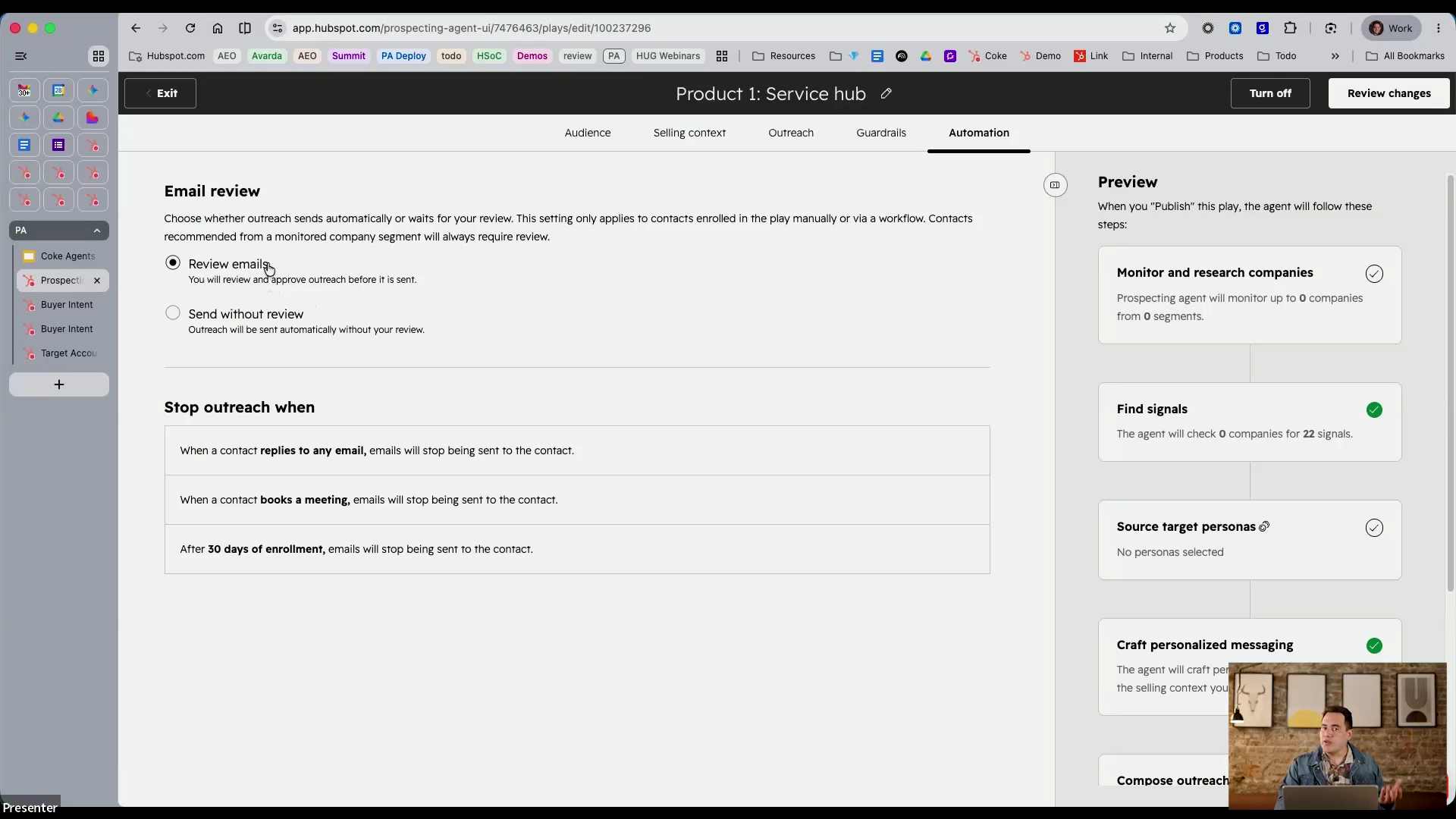
Task: Switch to the Outreach tab
Action: (x=791, y=133)
